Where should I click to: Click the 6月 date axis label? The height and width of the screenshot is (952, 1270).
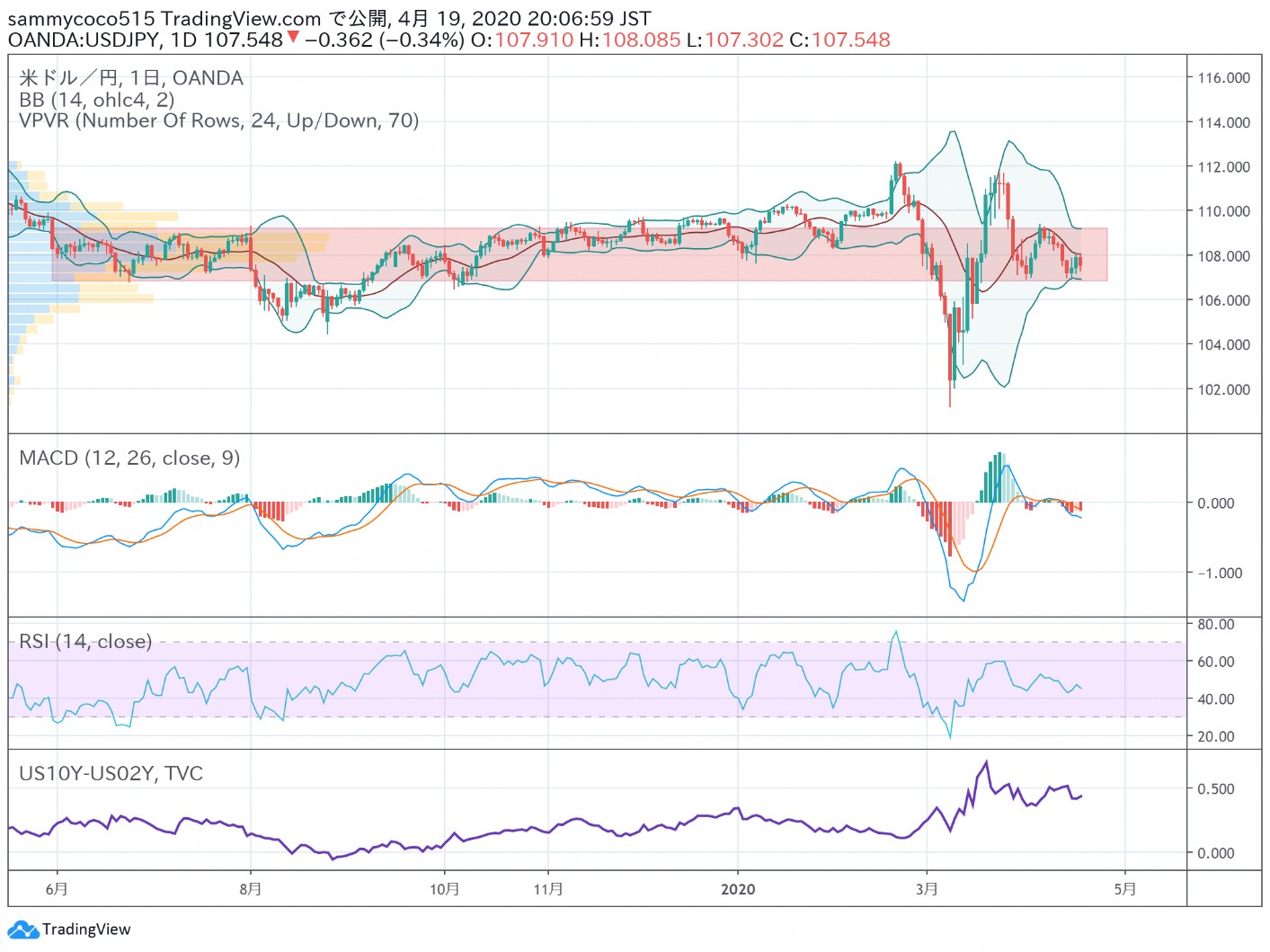point(57,889)
